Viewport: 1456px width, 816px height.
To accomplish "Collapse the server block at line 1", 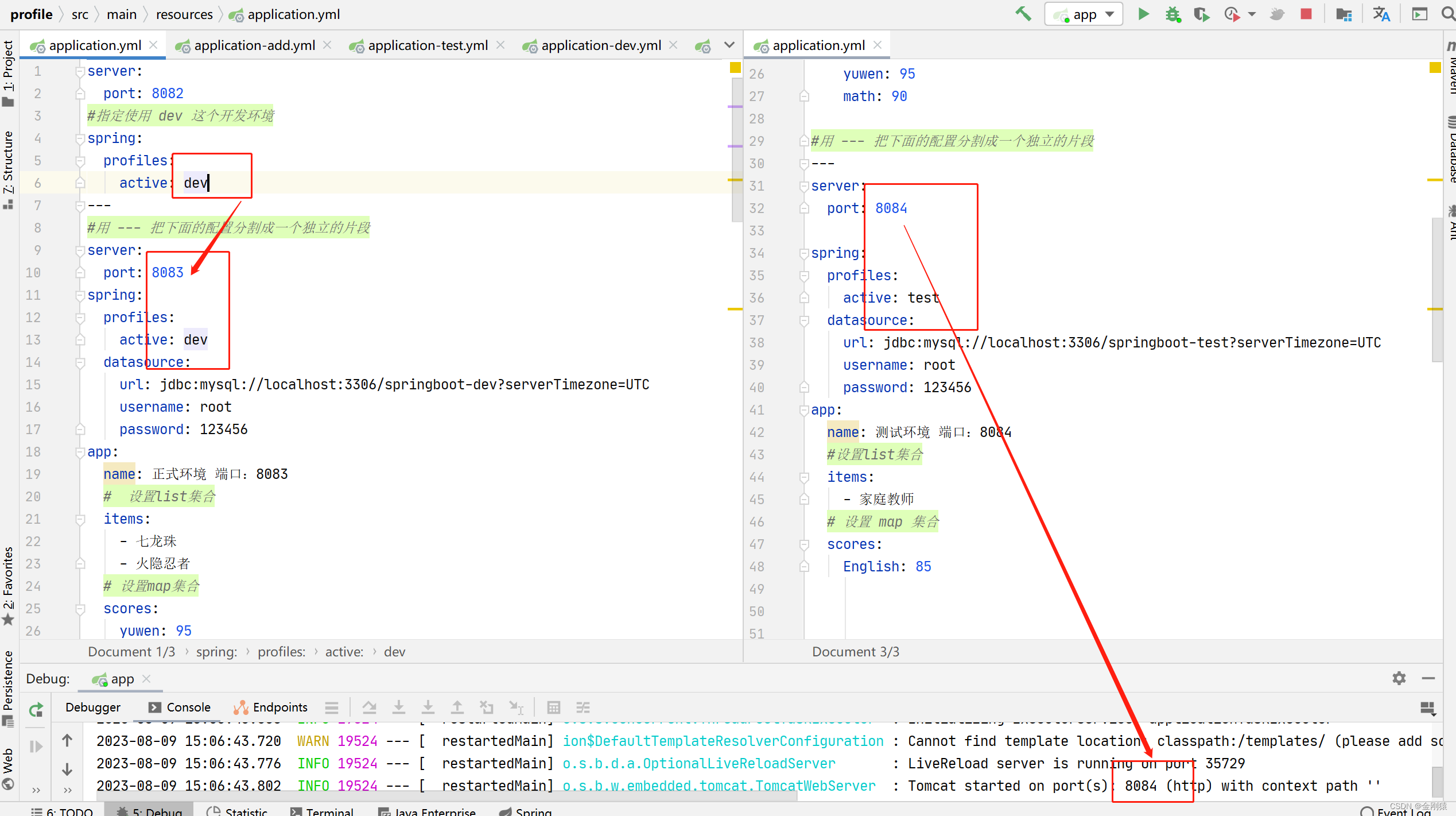I will (x=80, y=71).
